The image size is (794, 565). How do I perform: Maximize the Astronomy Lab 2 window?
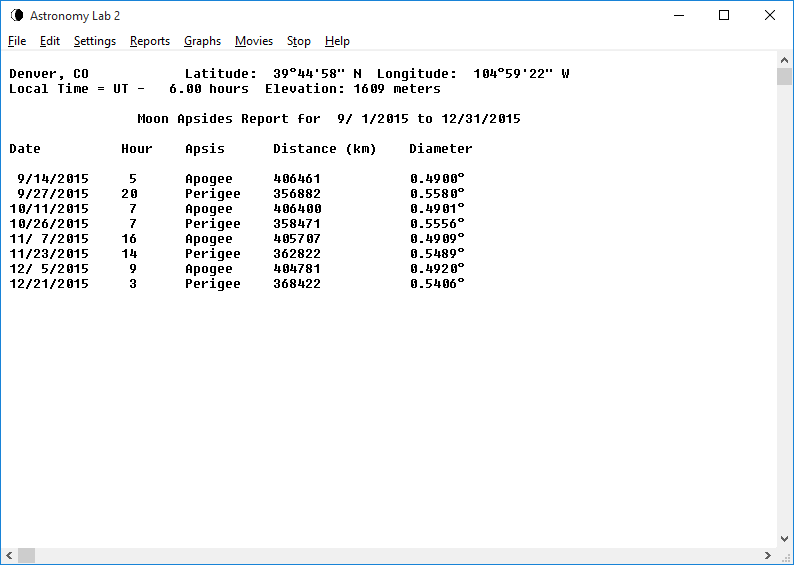(x=724, y=16)
